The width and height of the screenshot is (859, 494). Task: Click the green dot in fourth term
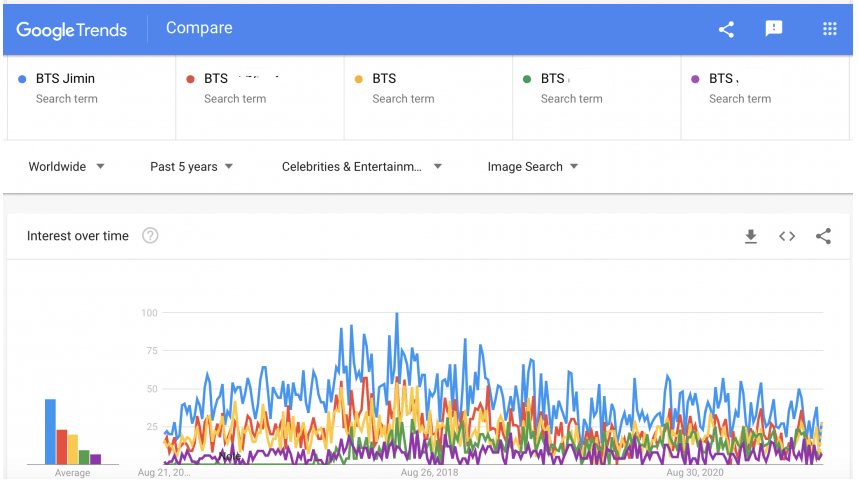coord(527,79)
